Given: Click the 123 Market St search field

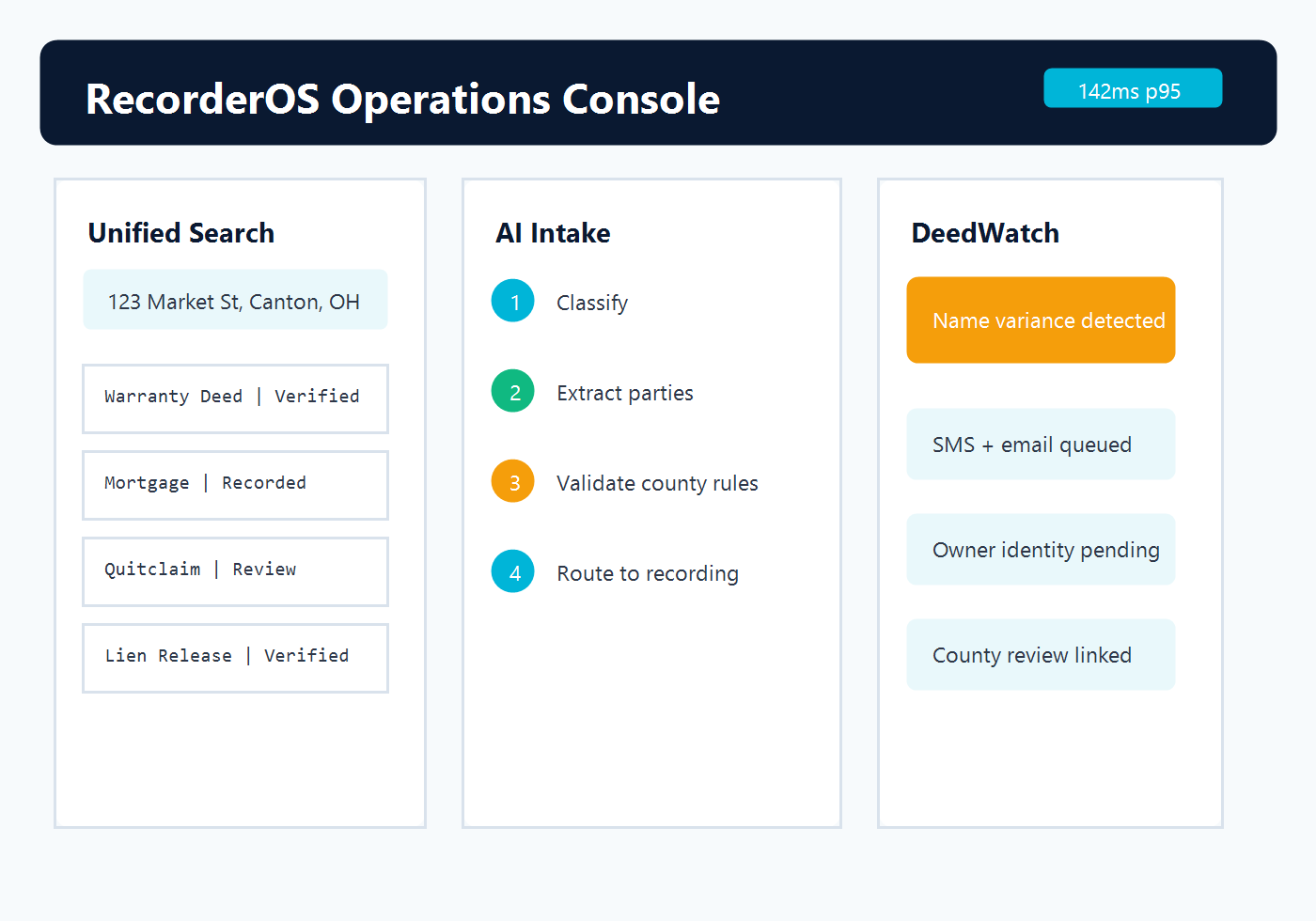Looking at the screenshot, I should [x=235, y=301].
